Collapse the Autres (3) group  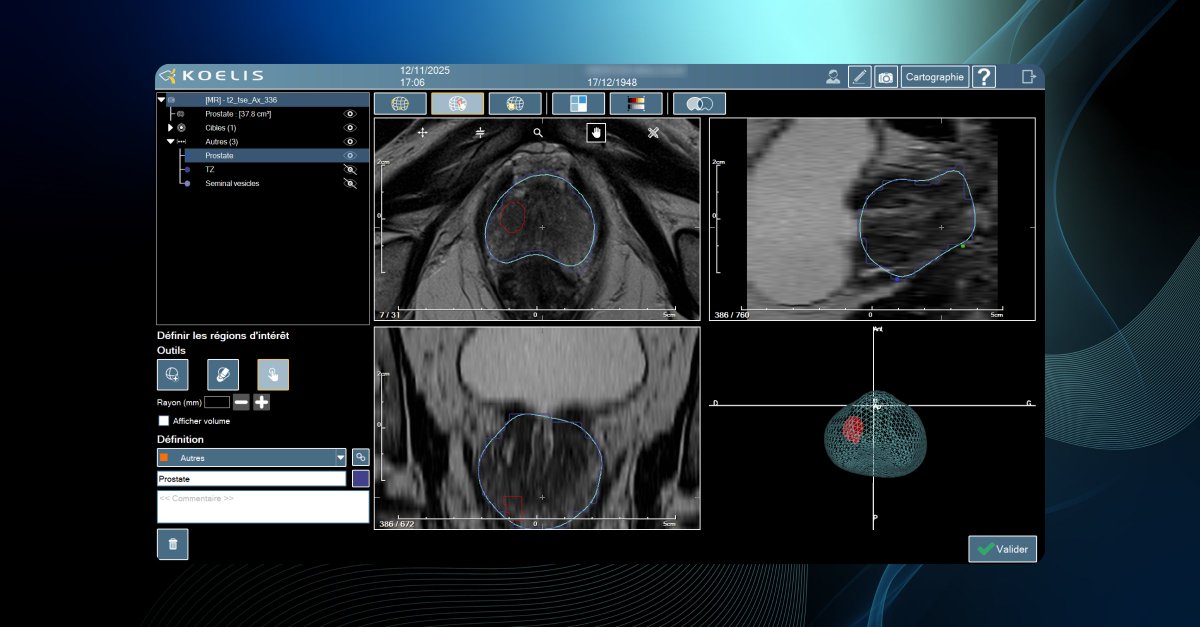171,142
